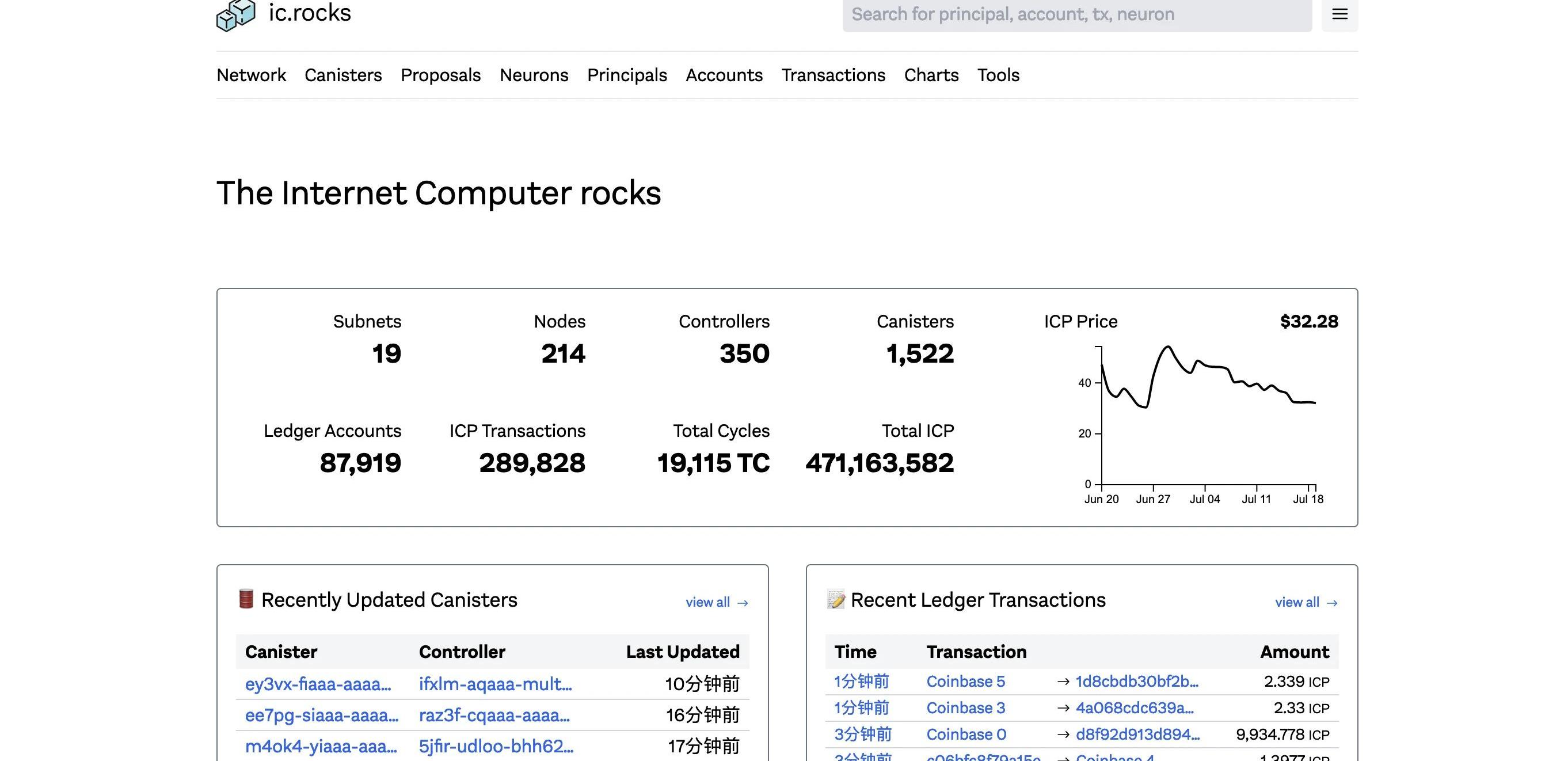Click the memo icon beside Recent Ledger Transactions

coord(836,600)
